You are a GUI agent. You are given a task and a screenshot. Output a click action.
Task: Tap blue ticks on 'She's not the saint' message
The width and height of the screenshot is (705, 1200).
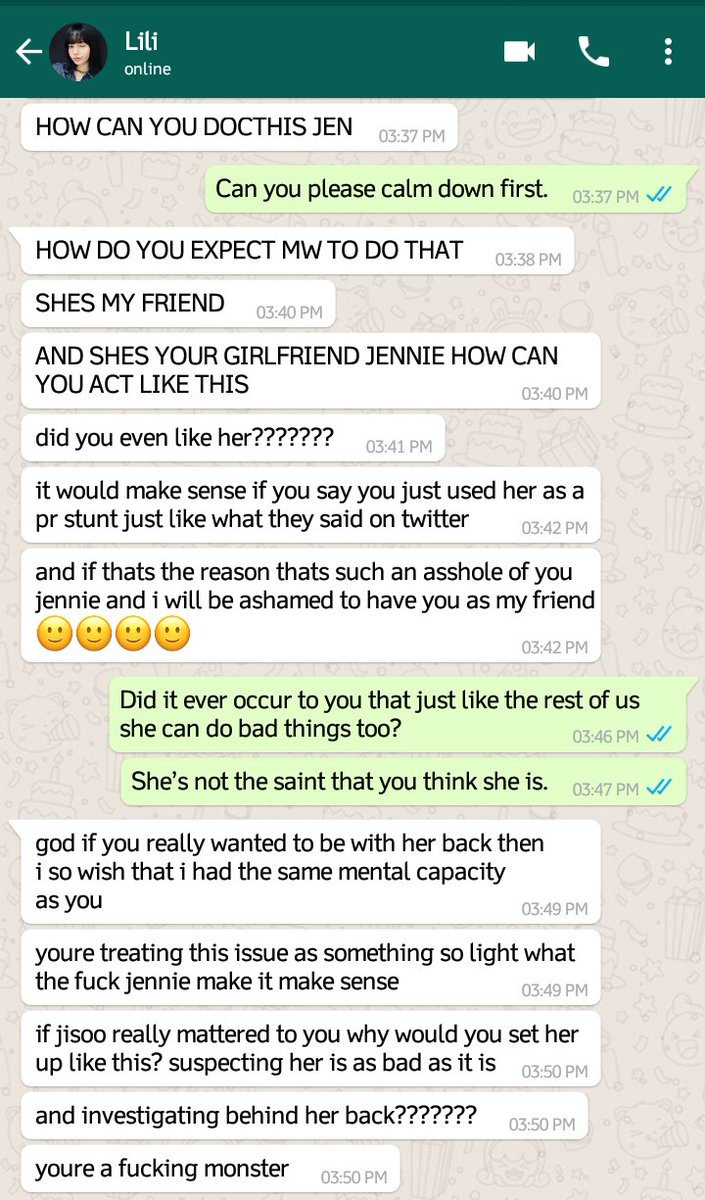tap(658, 788)
